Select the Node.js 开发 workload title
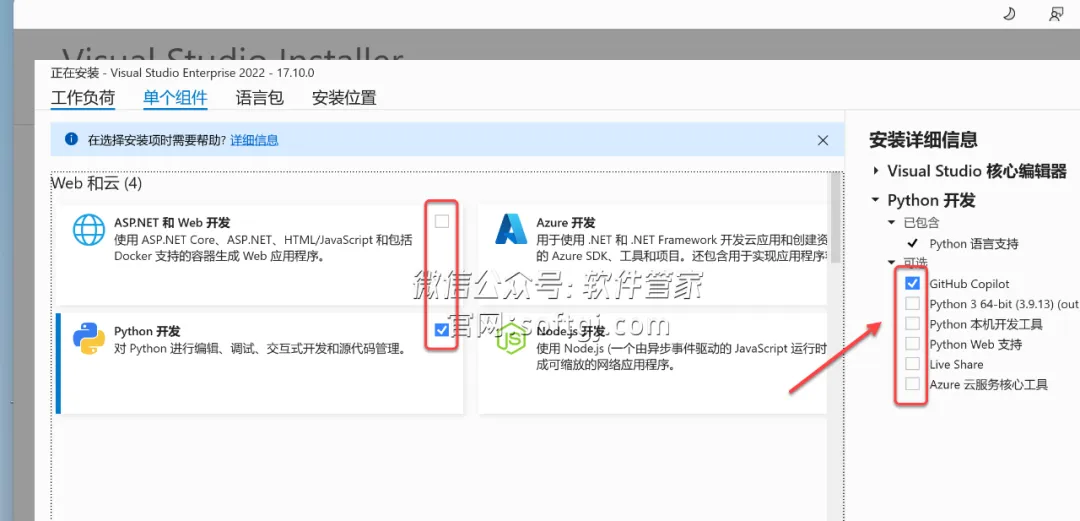The width and height of the screenshot is (1080, 521). pos(570,331)
